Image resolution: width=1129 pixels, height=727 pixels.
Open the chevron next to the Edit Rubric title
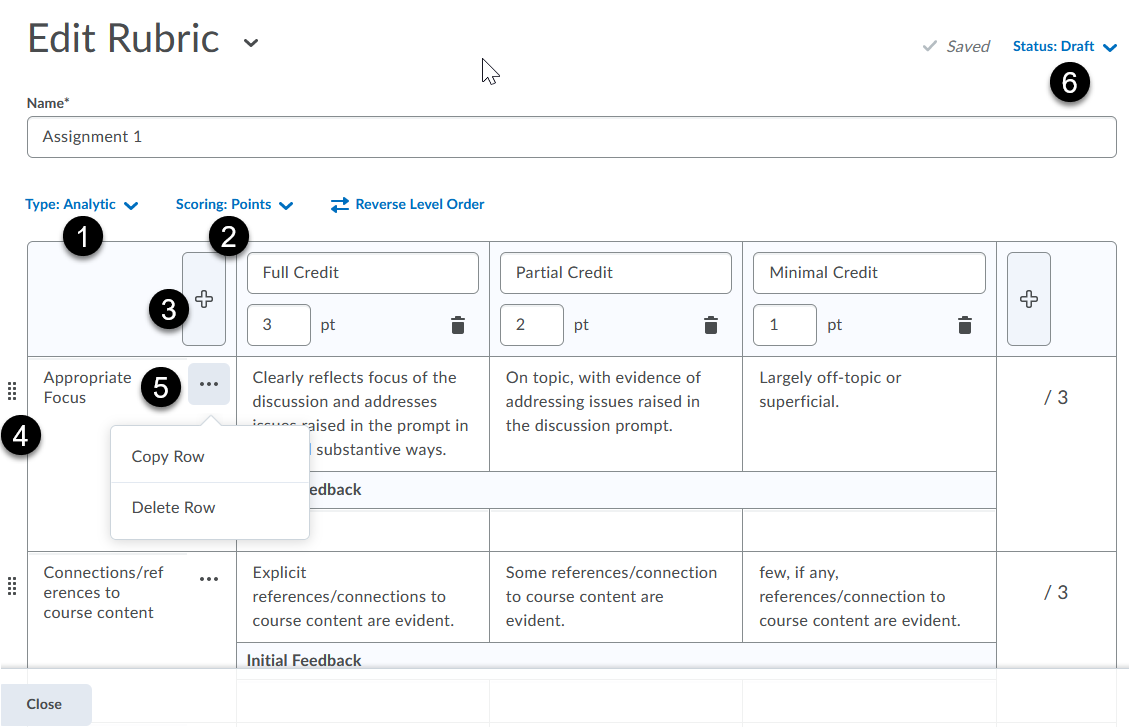pos(251,42)
